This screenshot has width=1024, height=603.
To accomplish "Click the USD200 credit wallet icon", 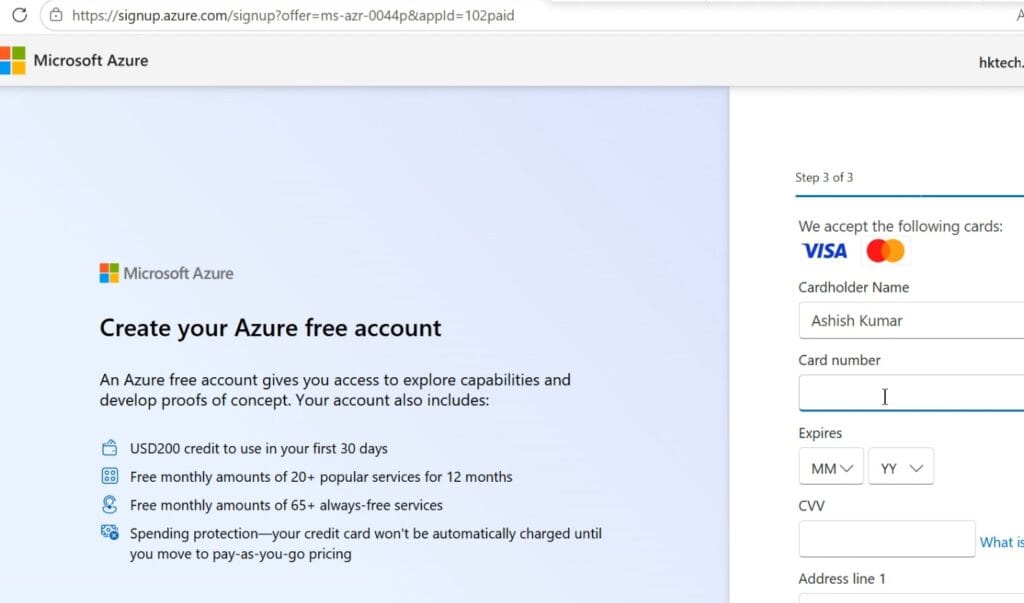I will (x=110, y=448).
